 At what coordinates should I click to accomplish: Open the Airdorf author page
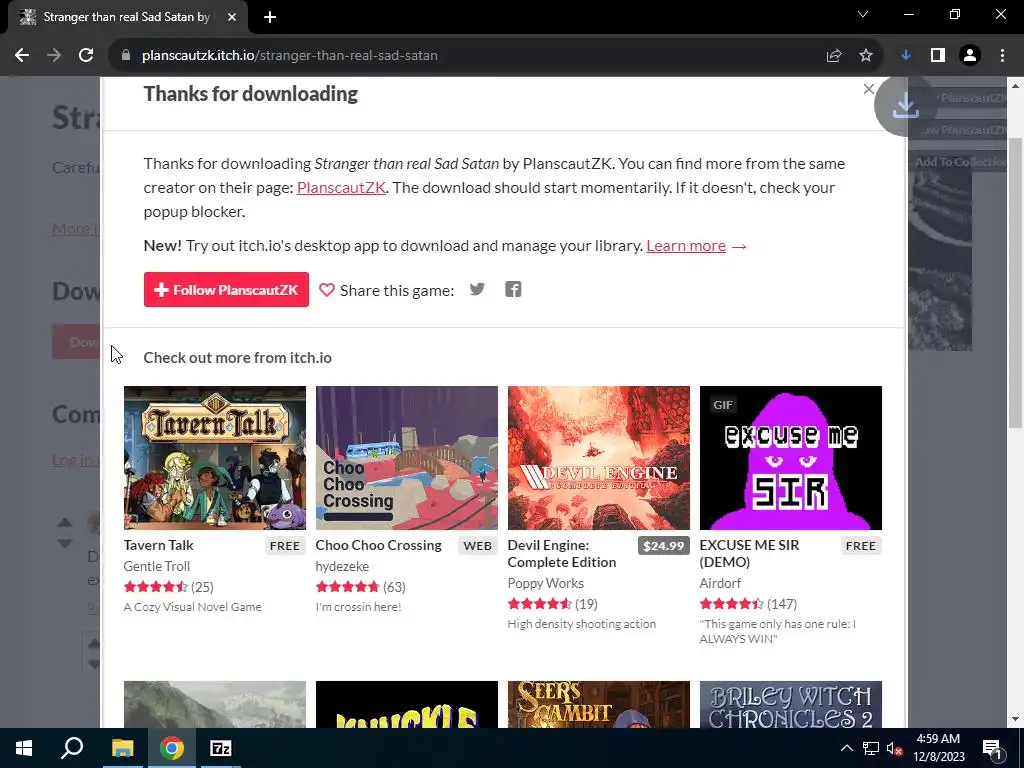tap(720, 583)
